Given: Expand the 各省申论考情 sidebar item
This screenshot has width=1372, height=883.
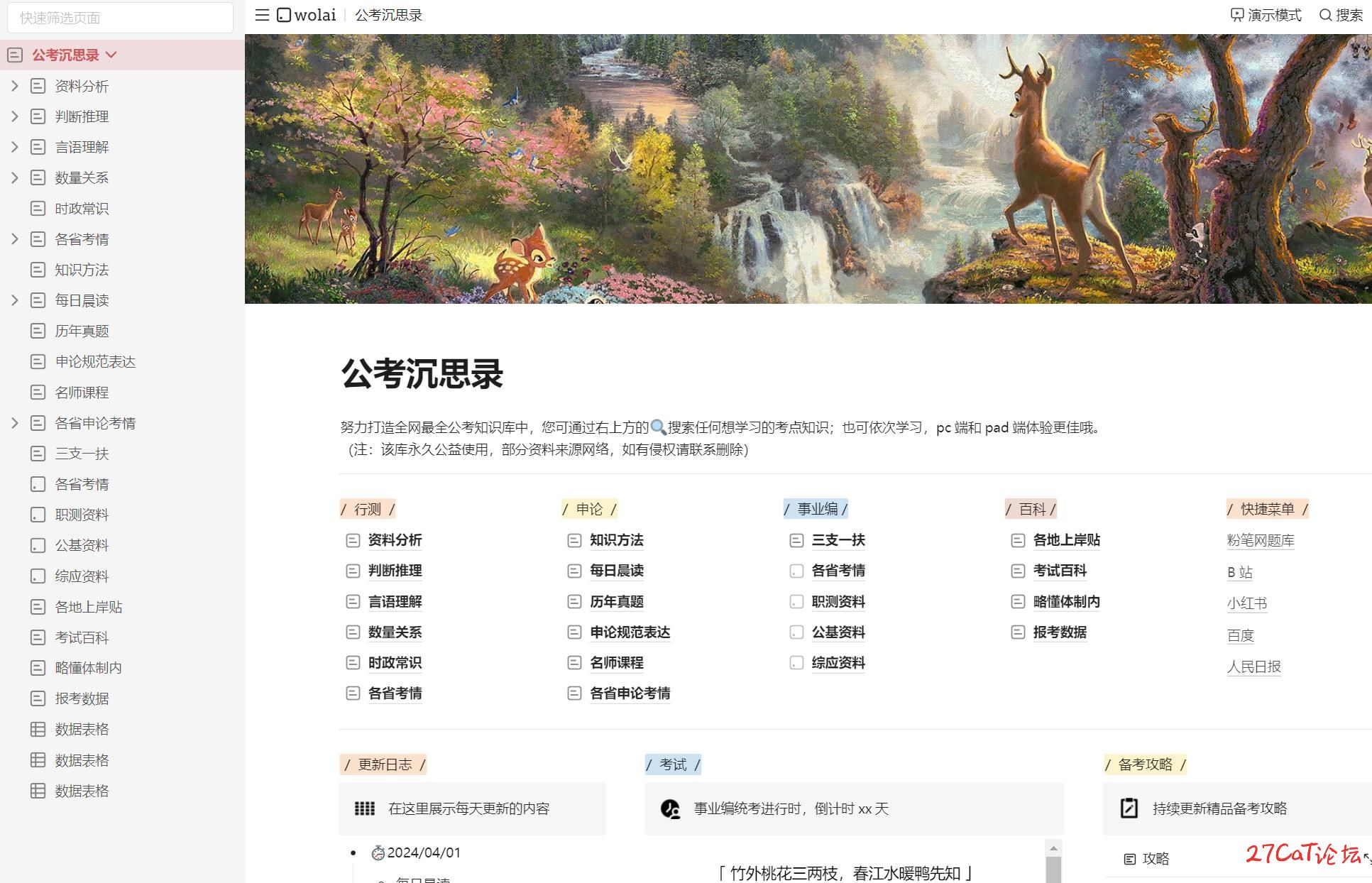Looking at the screenshot, I should (14, 423).
